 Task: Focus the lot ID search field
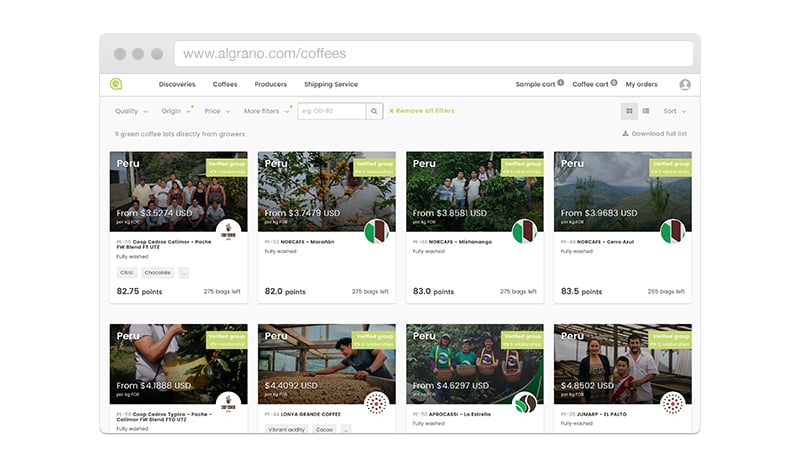332,111
